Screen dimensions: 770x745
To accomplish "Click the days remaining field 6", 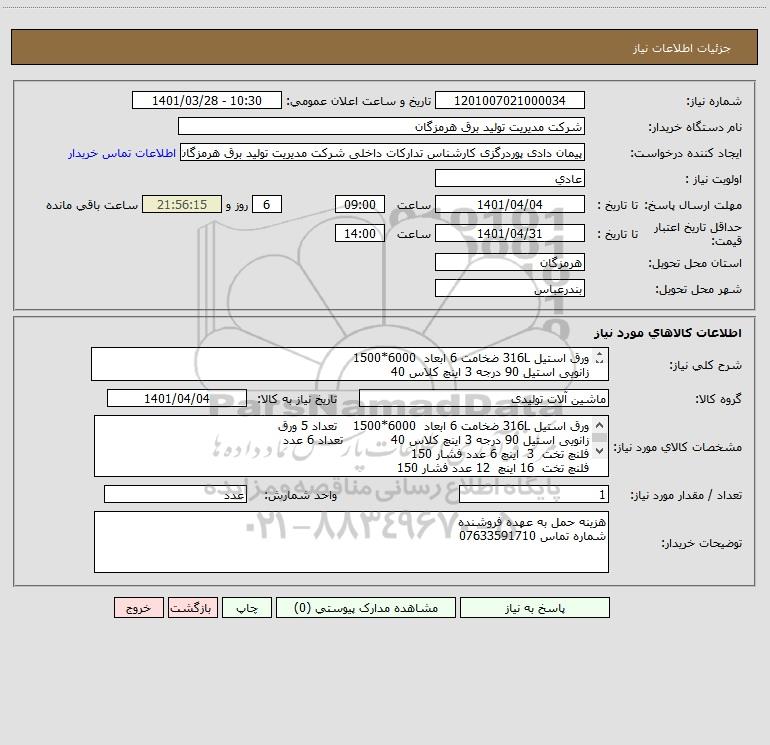I will click(267, 205).
